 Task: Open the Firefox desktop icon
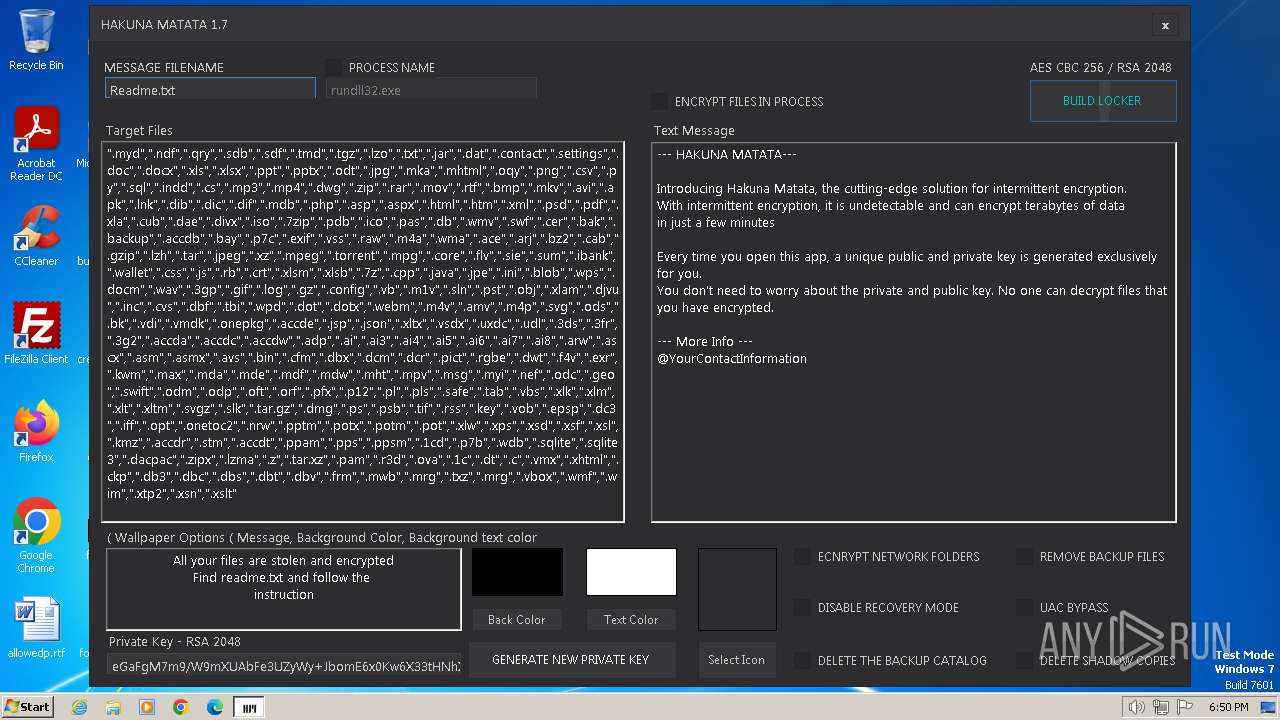(x=36, y=432)
